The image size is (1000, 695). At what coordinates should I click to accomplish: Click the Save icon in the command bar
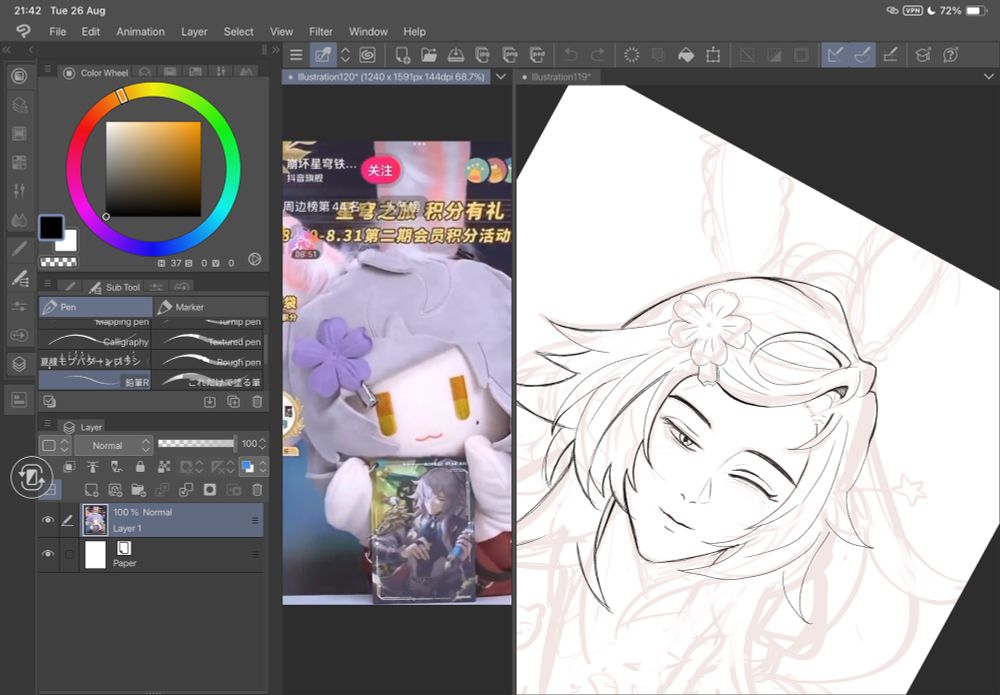click(455, 55)
